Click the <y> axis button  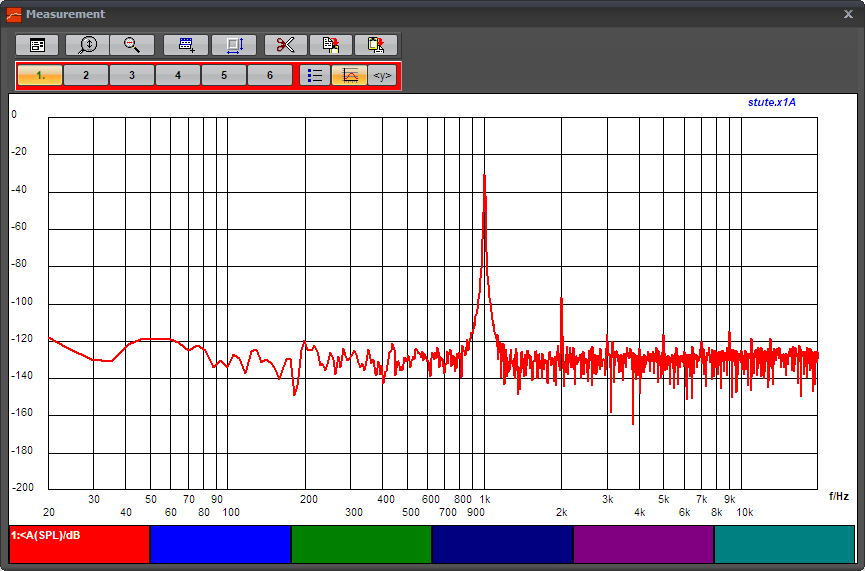point(382,75)
